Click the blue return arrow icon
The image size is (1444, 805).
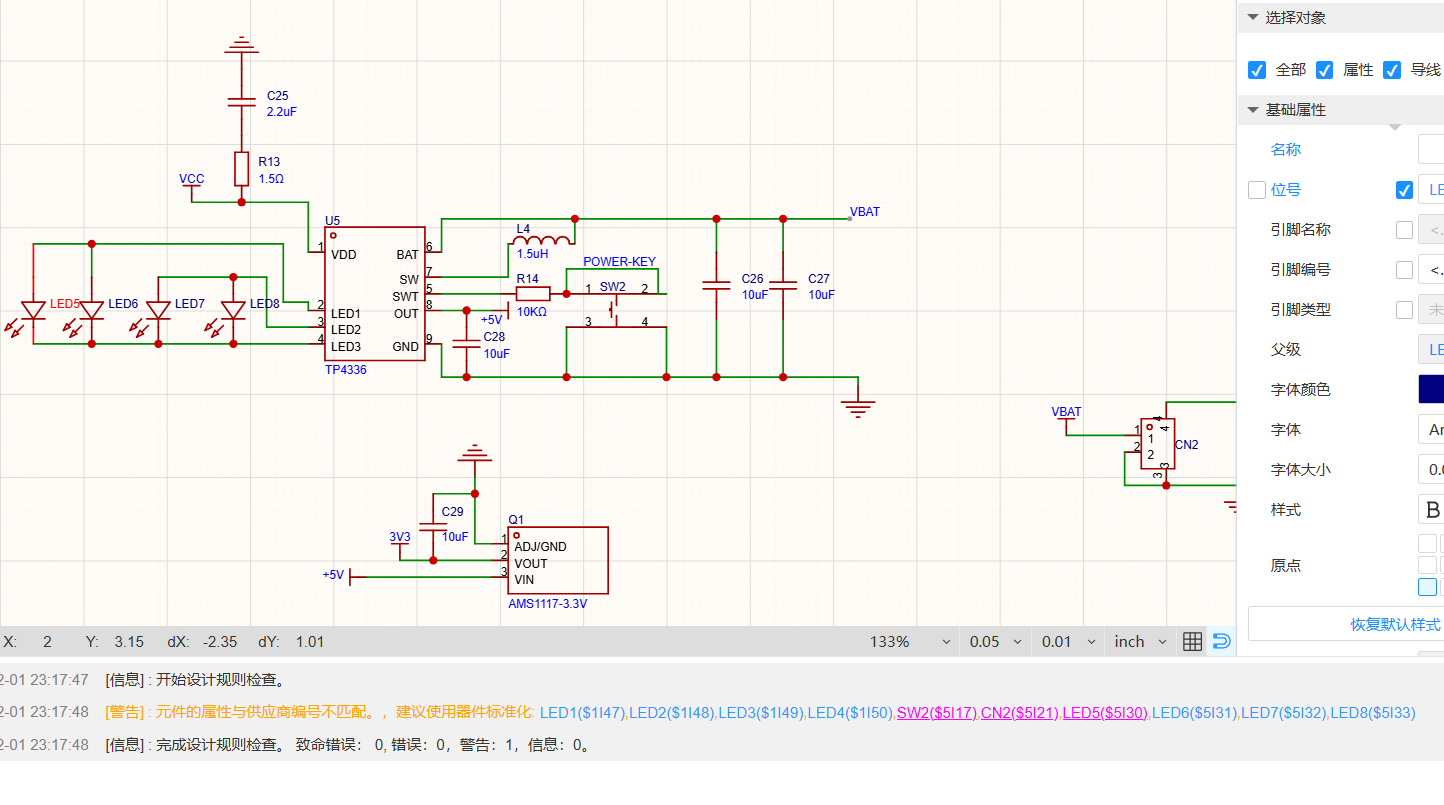coord(1221,642)
